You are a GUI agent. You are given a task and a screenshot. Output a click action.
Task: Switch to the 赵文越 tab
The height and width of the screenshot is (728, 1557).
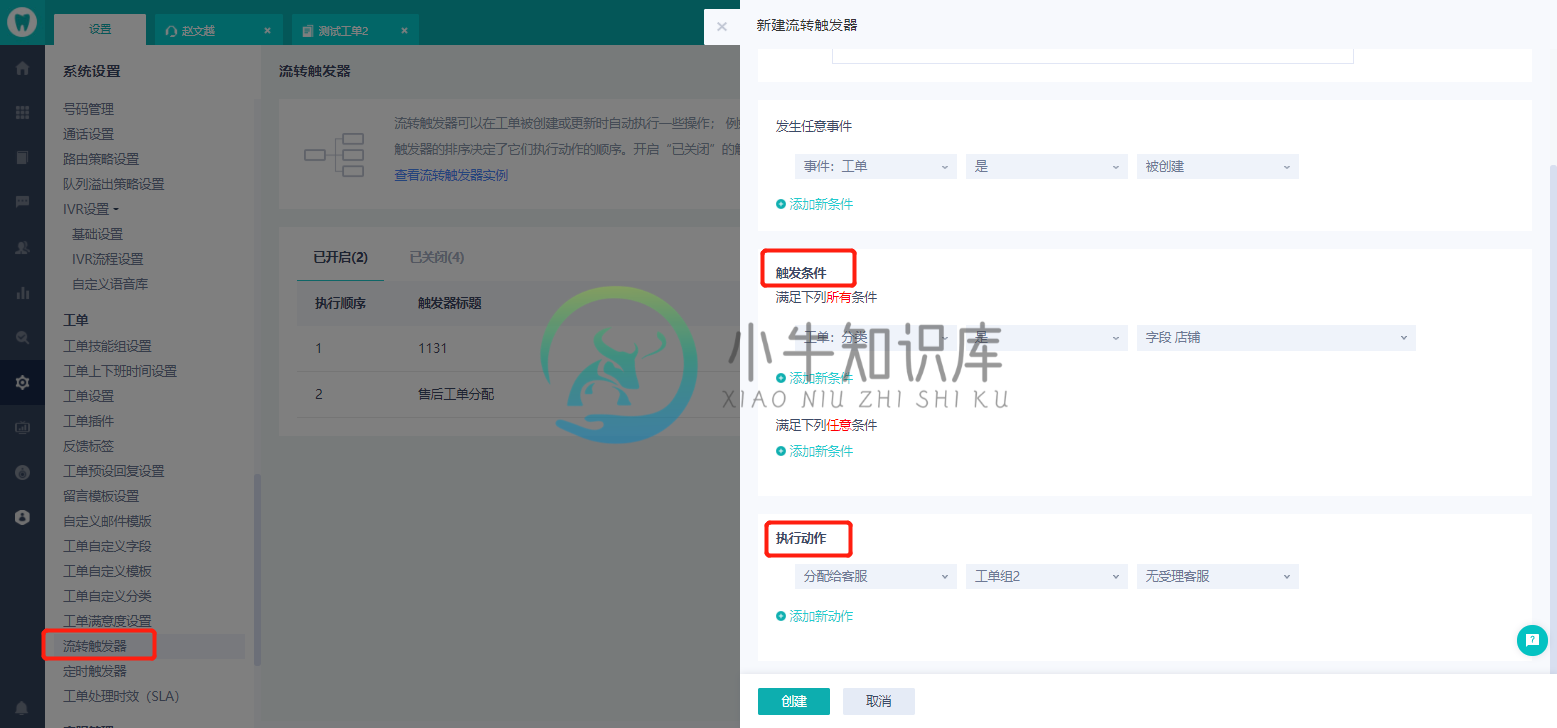216,30
